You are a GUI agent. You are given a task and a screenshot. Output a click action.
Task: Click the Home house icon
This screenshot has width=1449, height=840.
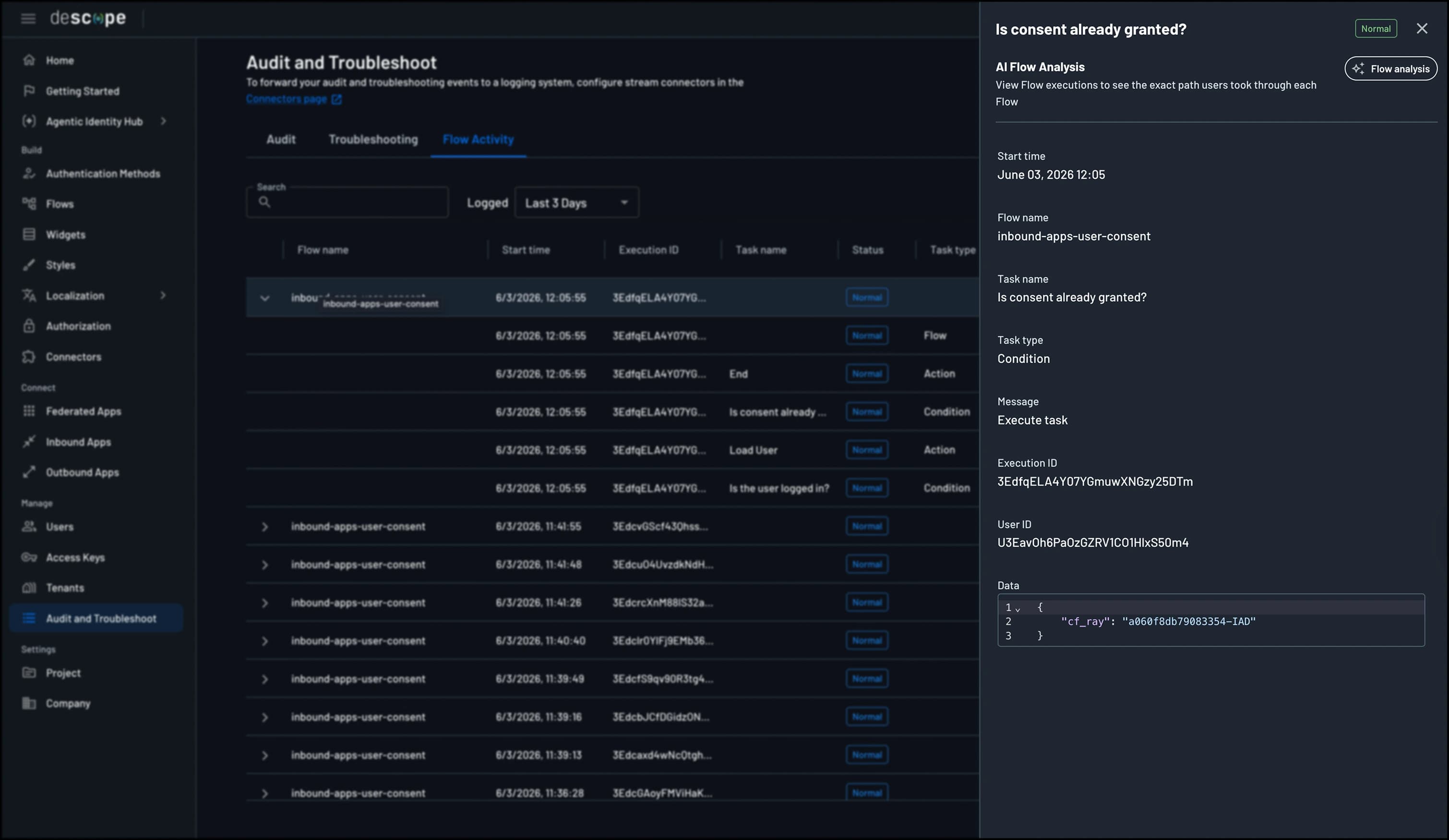click(x=29, y=60)
